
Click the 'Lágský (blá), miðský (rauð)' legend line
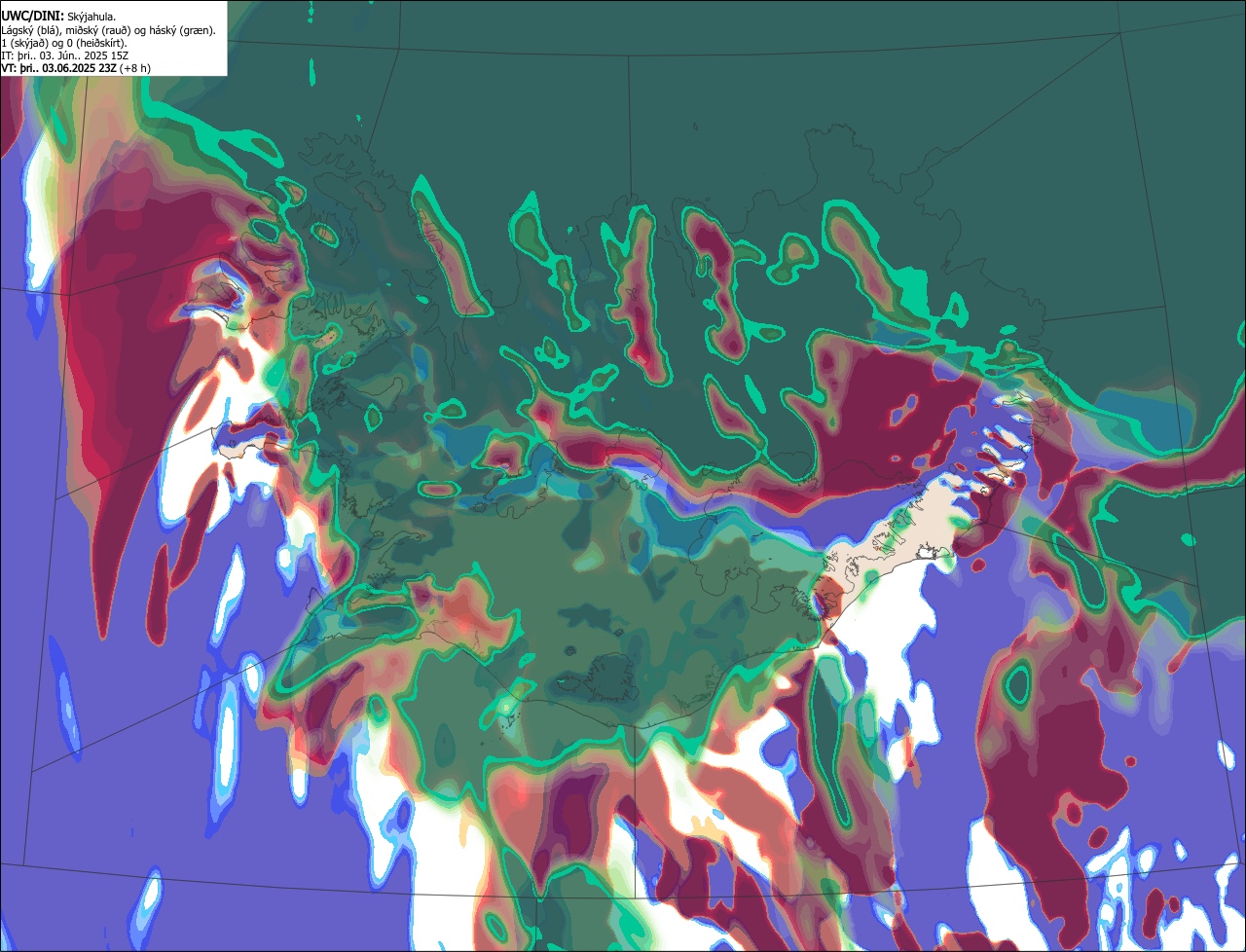(109, 30)
